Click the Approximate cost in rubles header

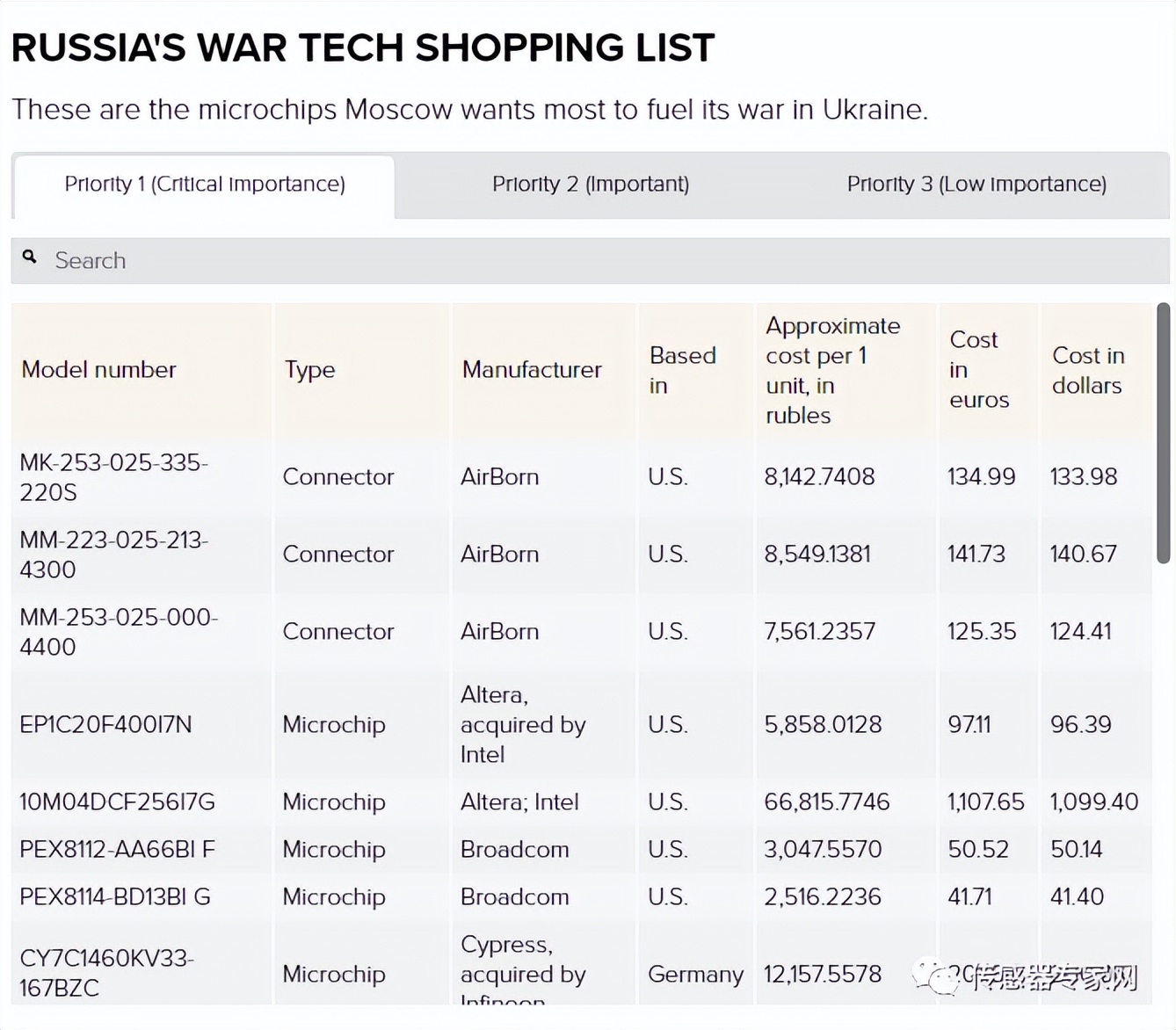coord(831,370)
